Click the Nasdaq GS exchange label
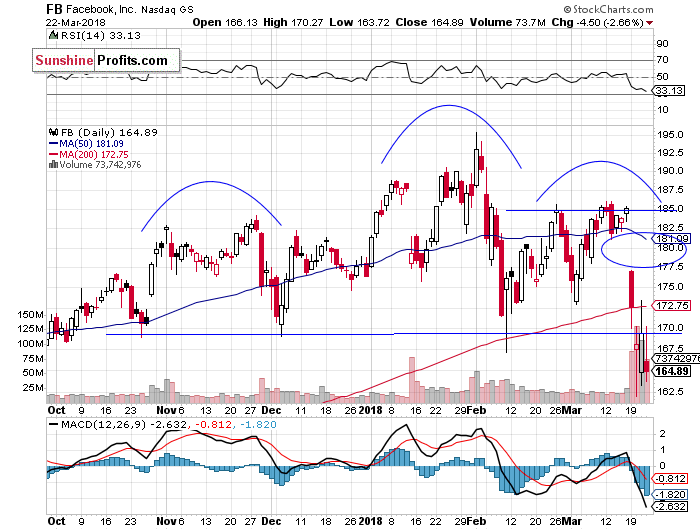Screen dimensions: 700x530 tap(167, 10)
